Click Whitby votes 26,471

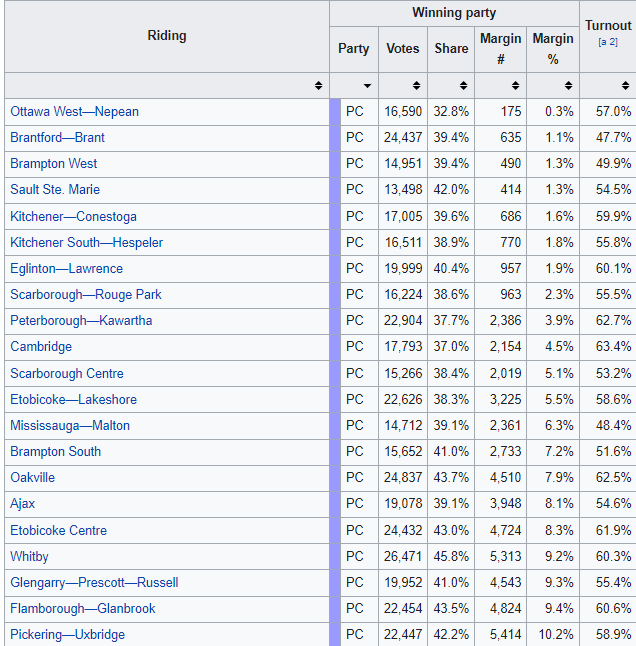coord(403,556)
